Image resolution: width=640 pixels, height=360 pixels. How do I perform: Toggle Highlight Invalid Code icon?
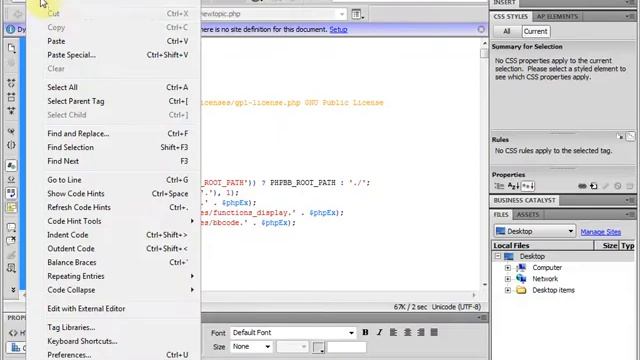click(x=11, y=179)
